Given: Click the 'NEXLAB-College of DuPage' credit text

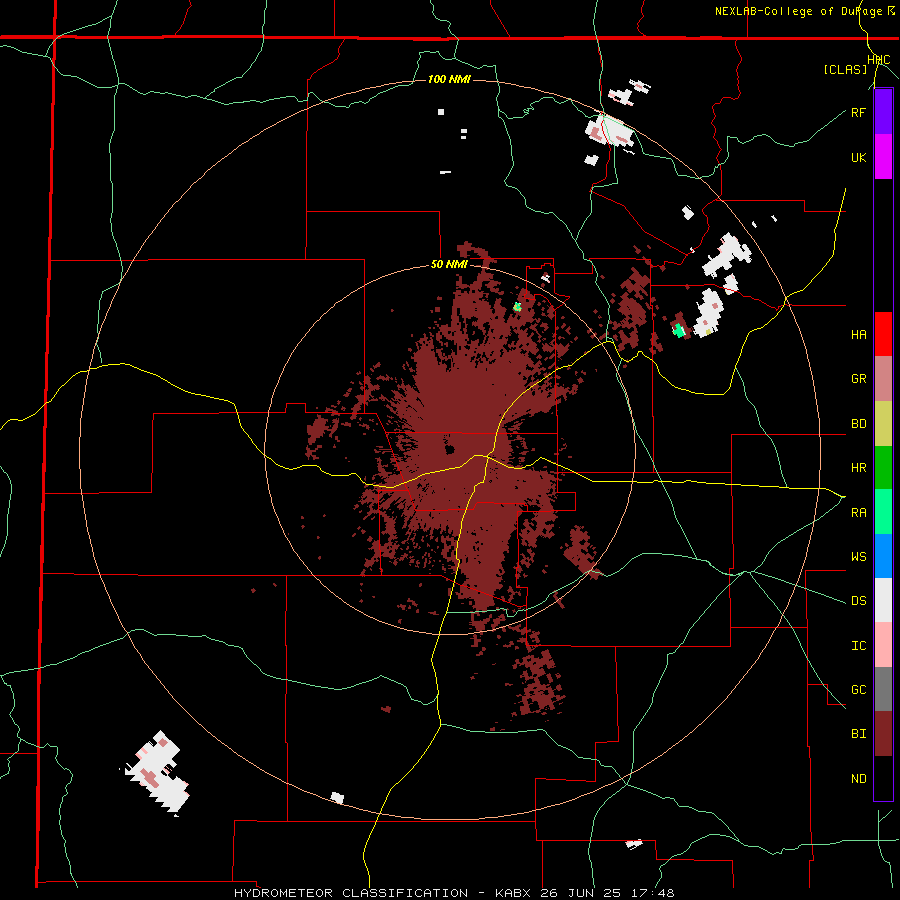Looking at the screenshot, I should (x=799, y=11).
